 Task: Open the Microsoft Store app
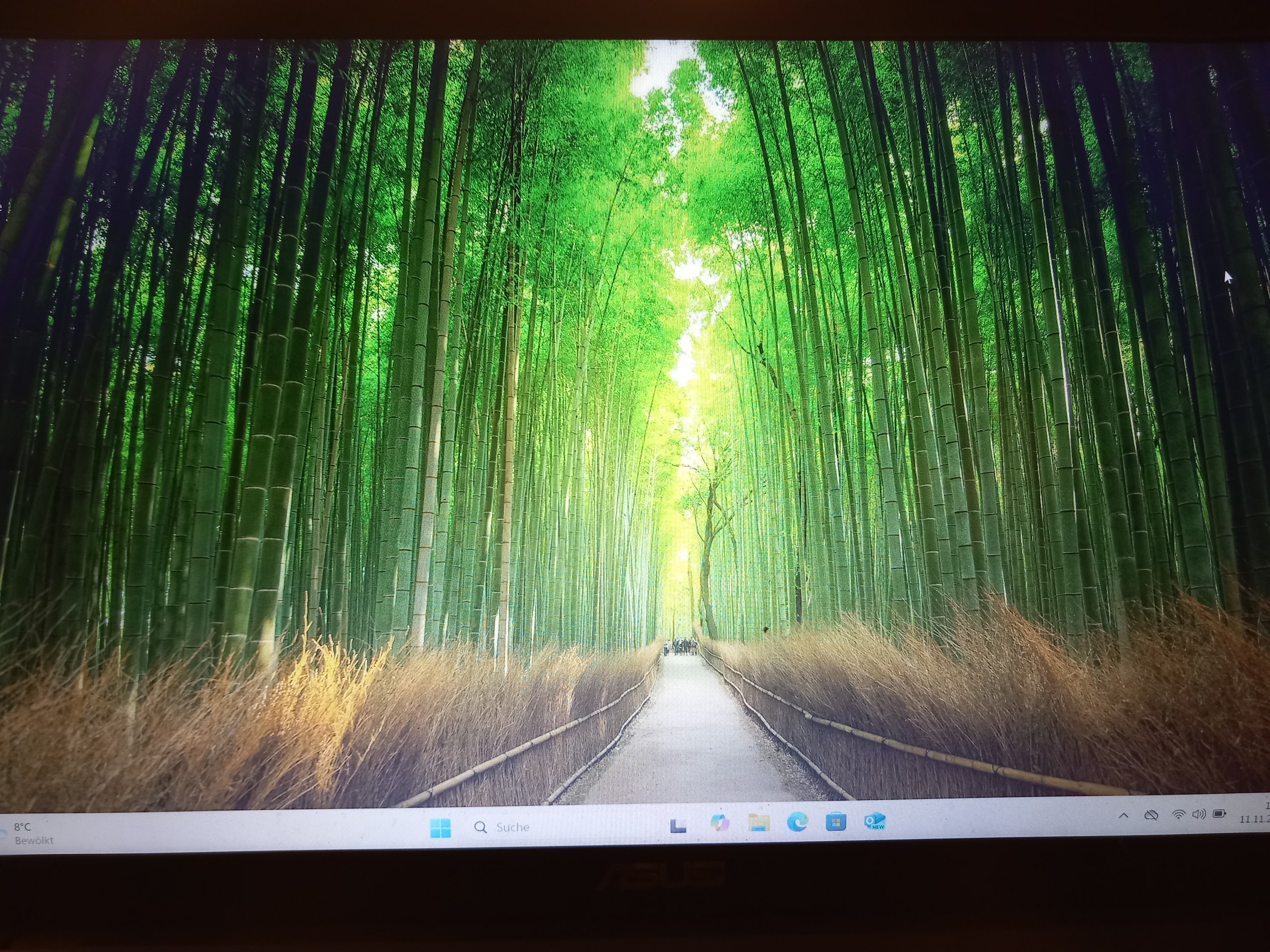click(836, 822)
